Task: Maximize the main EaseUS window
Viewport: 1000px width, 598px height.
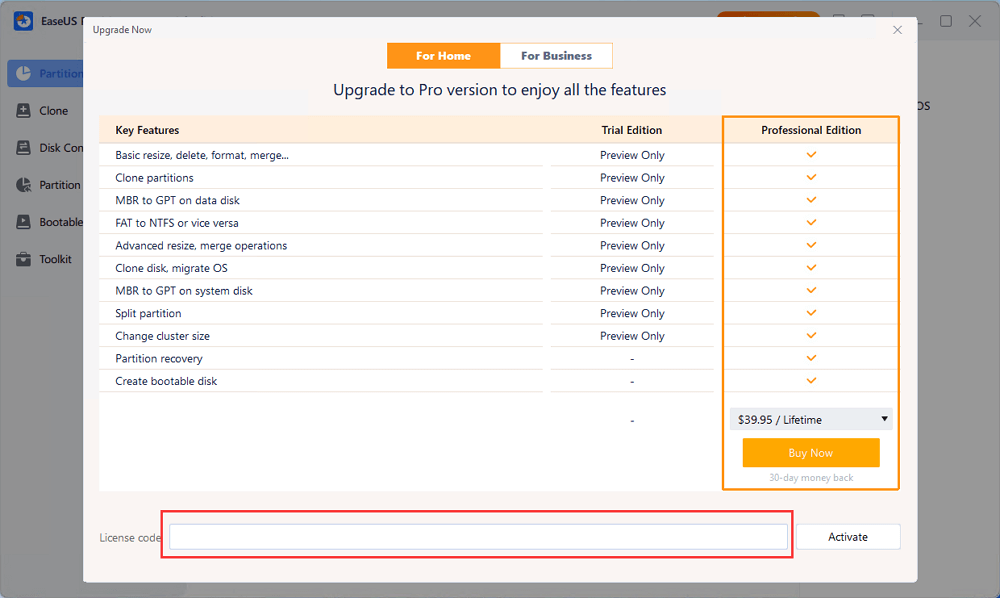Action: click(x=946, y=21)
